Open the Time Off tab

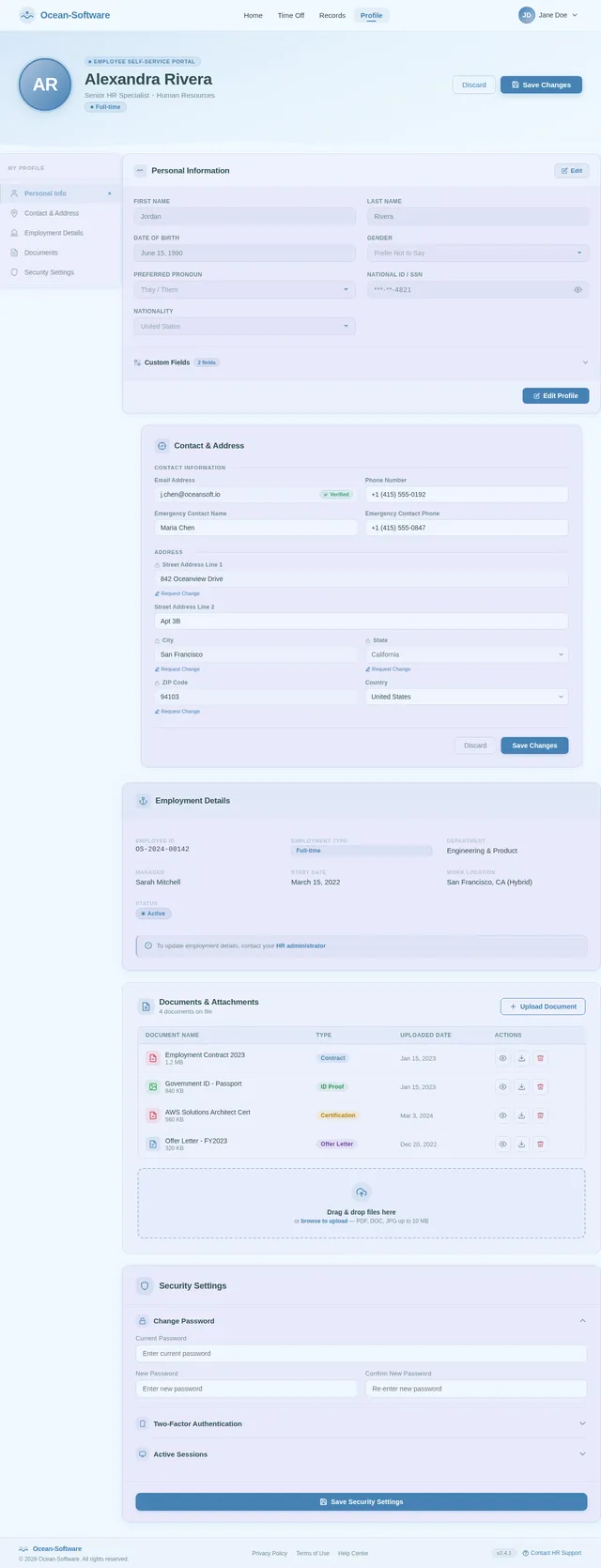click(291, 16)
